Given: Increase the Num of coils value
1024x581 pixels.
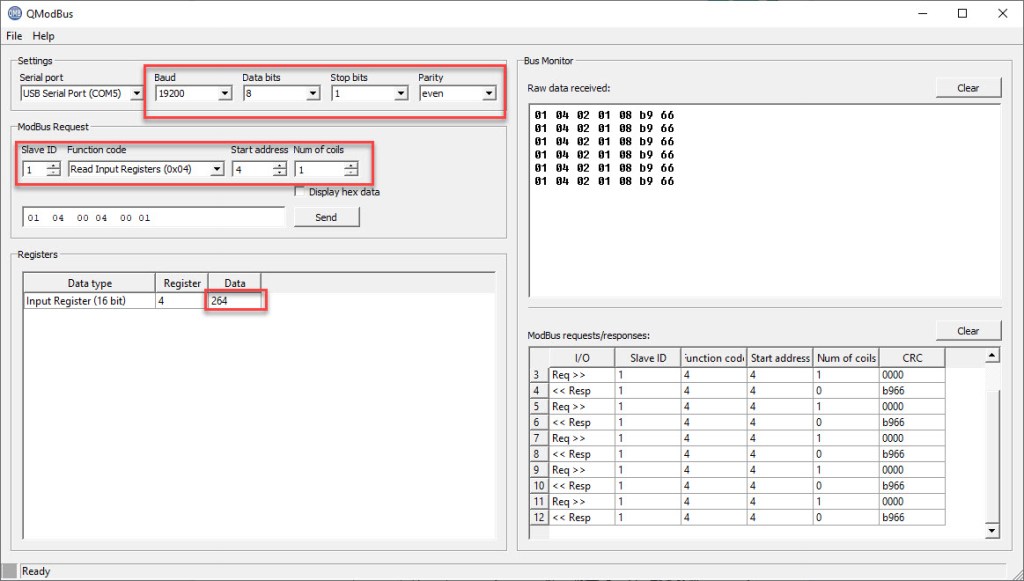Looking at the screenshot, I should coord(350,165).
